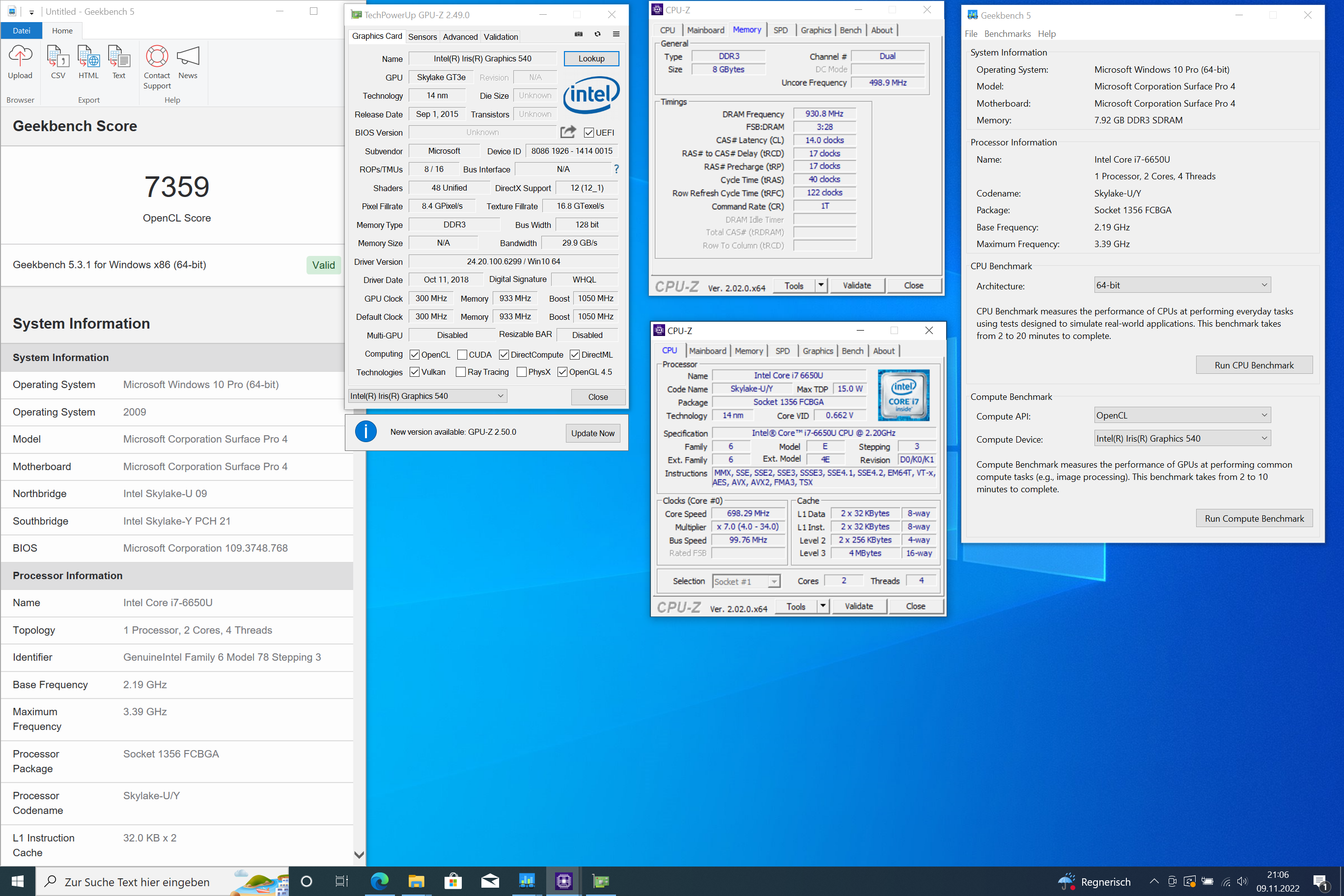Click the Intel Core i7 badge in CPU-Z
Image resolution: width=1344 pixels, height=896 pixels.
click(x=903, y=395)
